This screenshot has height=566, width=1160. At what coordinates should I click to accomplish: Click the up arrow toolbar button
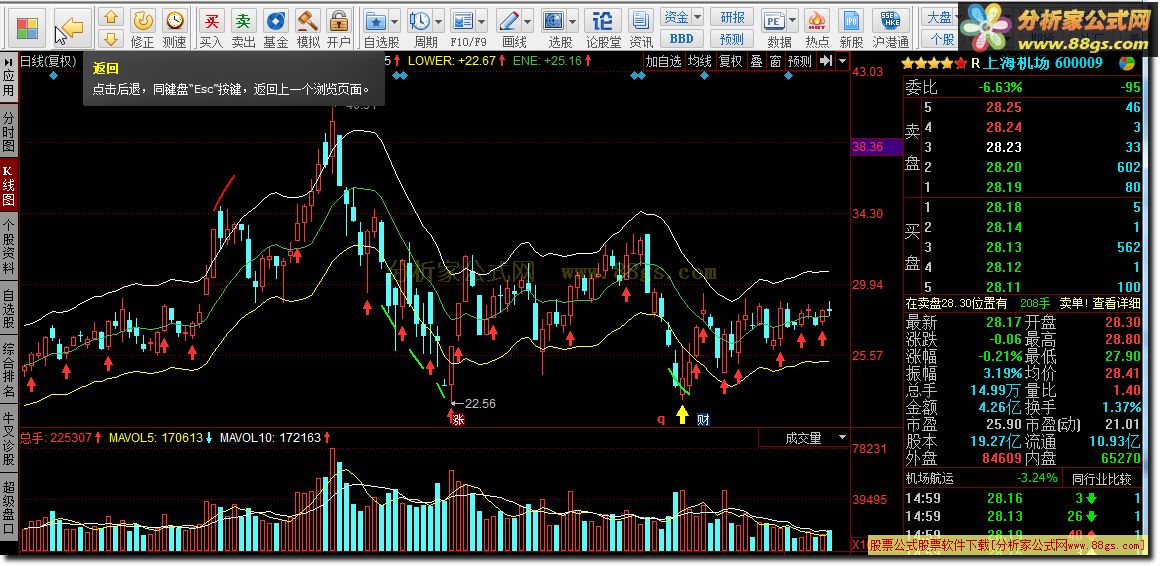coord(110,16)
